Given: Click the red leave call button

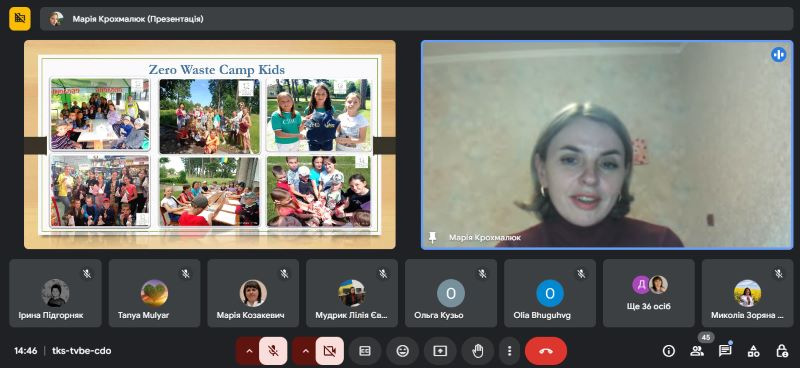Looking at the screenshot, I should click(546, 351).
